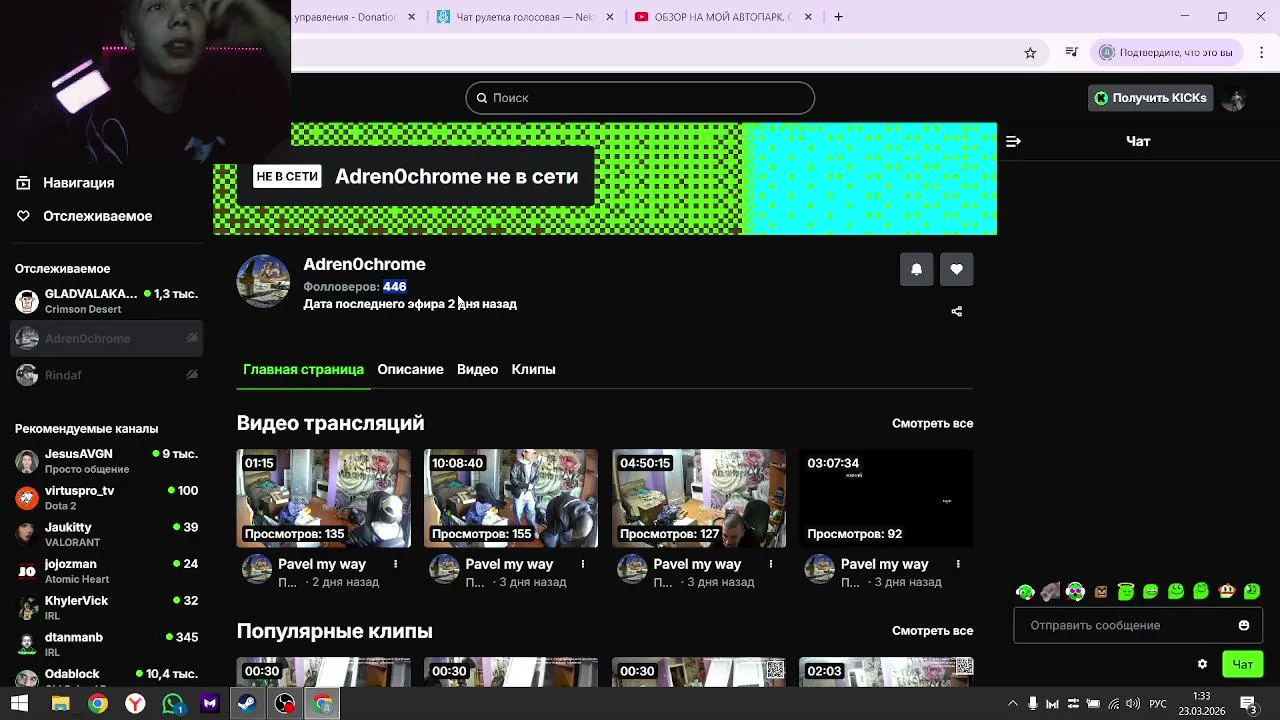The width and height of the screenshot is (1280, 720).
Task: Click the share icon below follow button
Action: tap(957, 311)
